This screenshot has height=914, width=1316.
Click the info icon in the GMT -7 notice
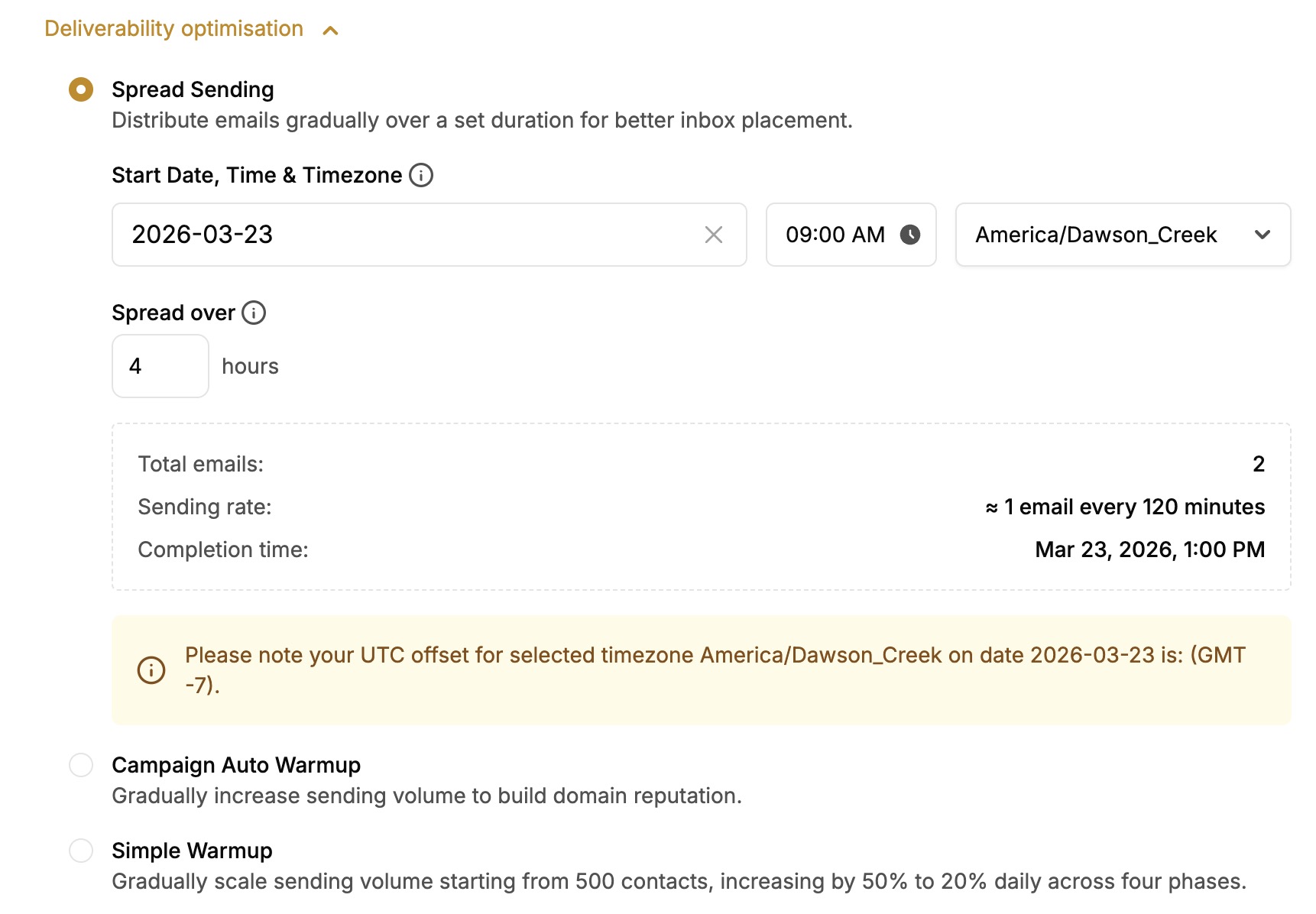pos(150,669)
